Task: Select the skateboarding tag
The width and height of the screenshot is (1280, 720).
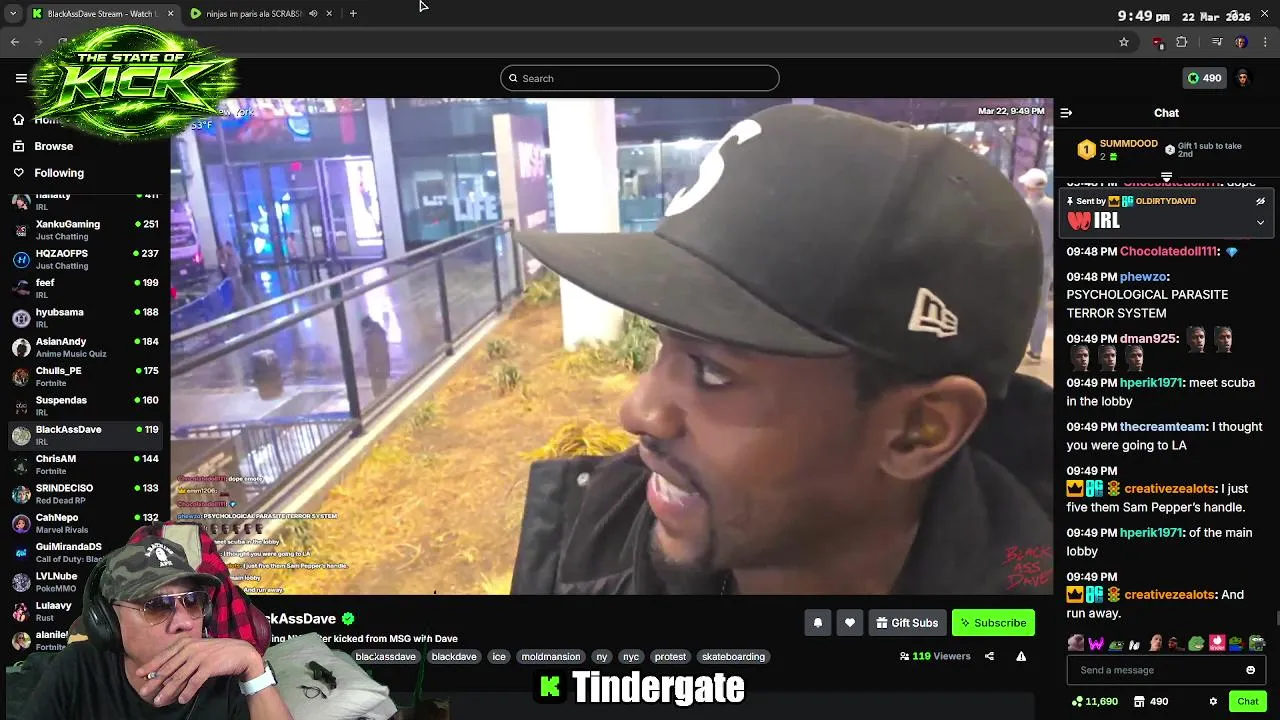Action: 733,657
